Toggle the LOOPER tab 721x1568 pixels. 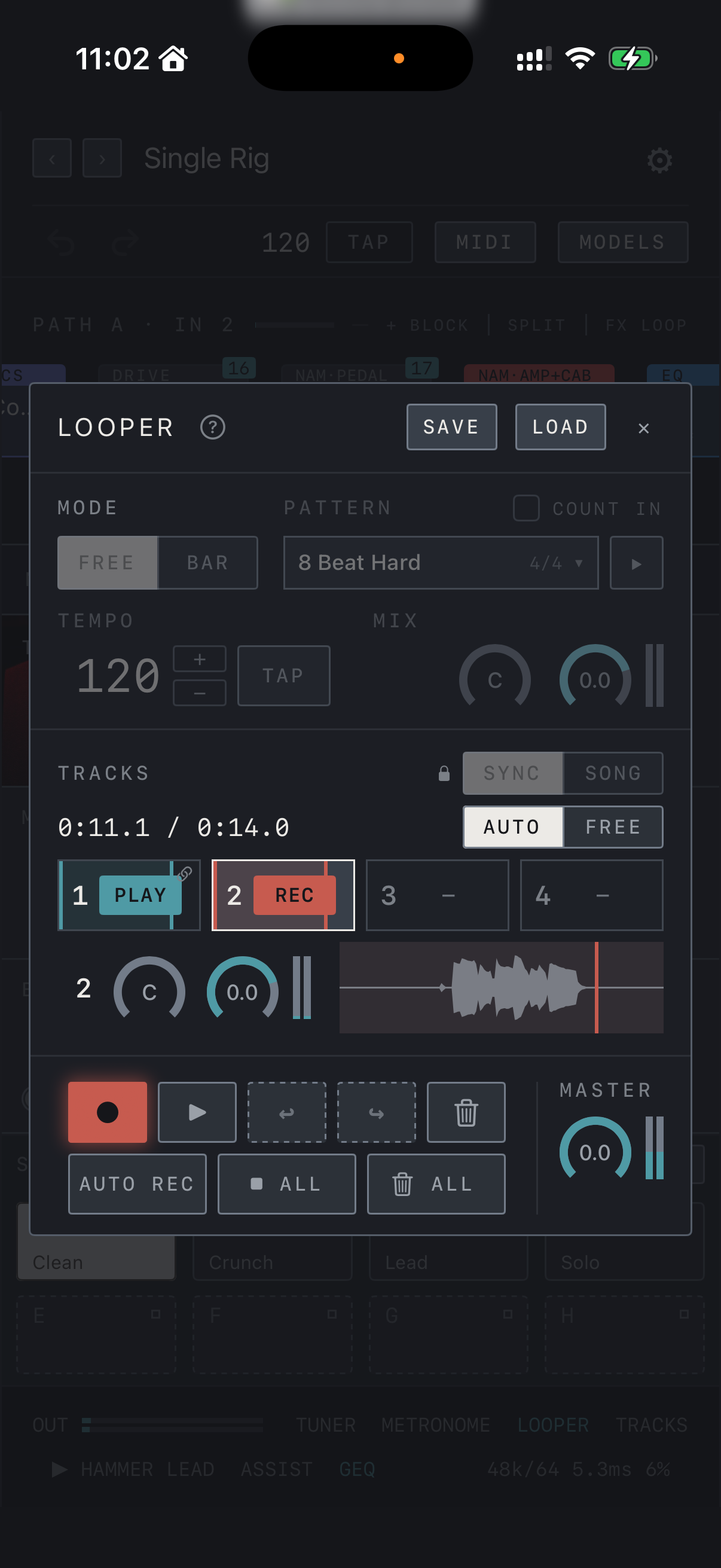[x=553, y=1425]
